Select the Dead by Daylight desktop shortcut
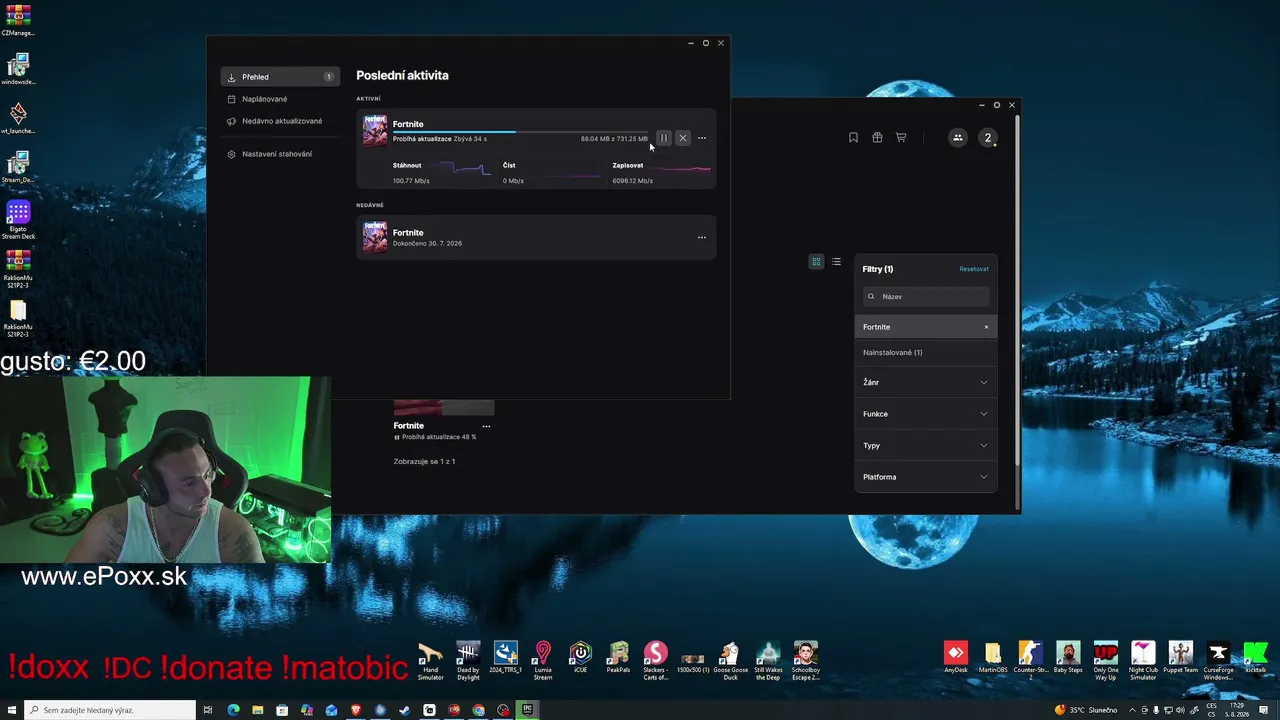 click(x=468, y=661)
